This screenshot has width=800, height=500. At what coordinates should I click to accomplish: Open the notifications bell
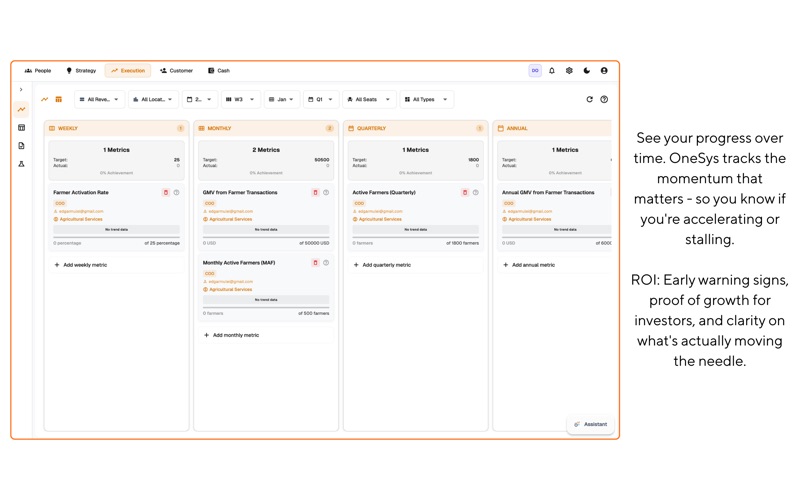click(552, 70)
